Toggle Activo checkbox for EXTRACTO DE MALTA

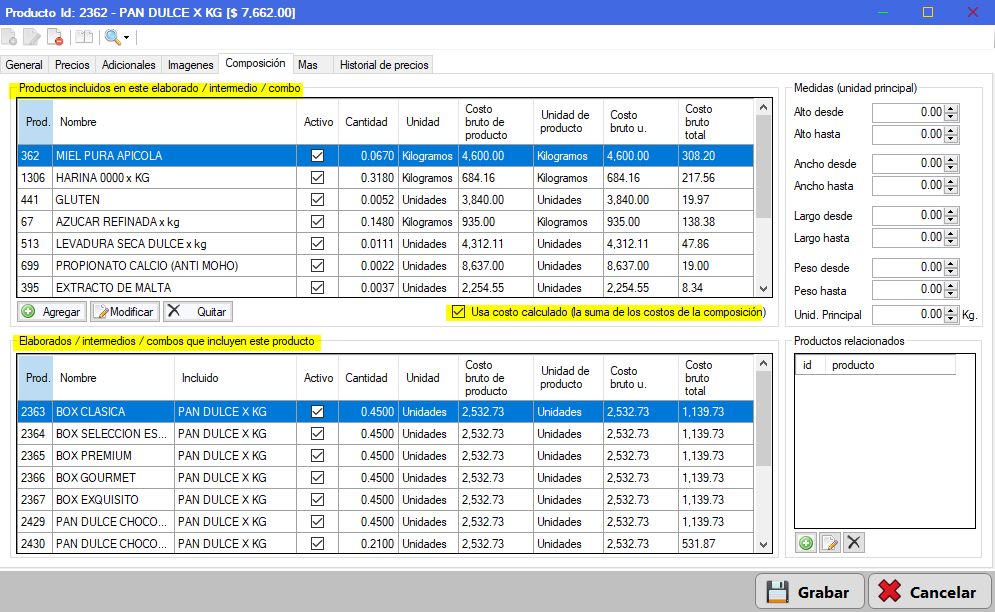click(x=317, y=288)
